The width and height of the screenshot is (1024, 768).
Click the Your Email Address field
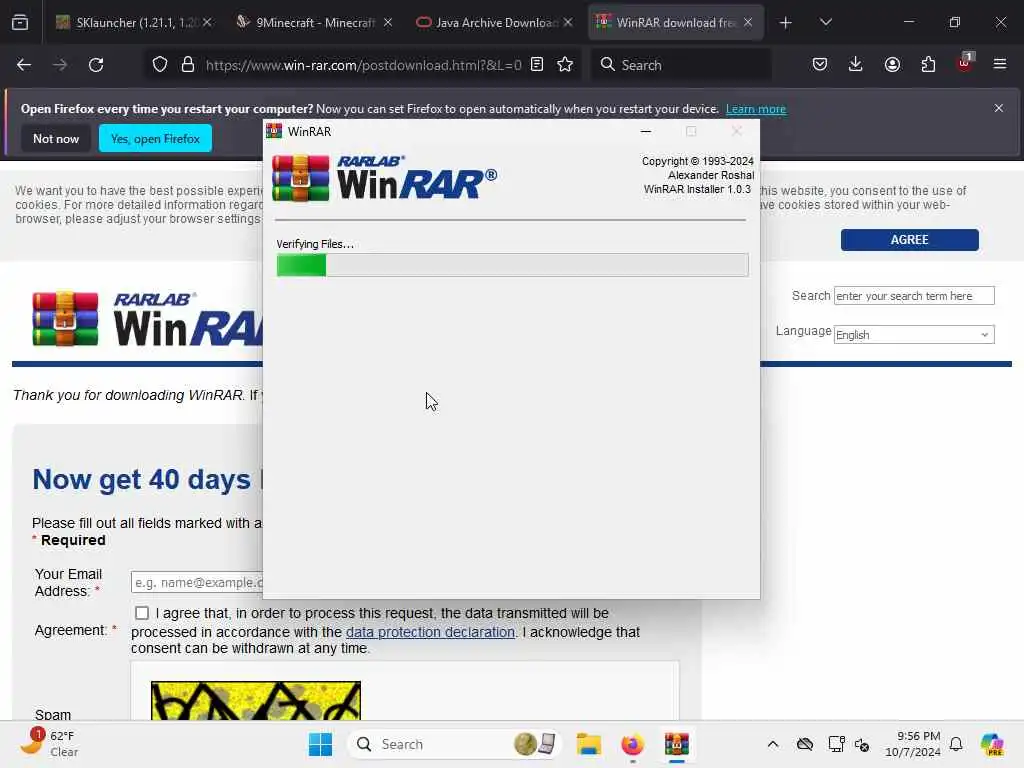[x=197, y=582]
